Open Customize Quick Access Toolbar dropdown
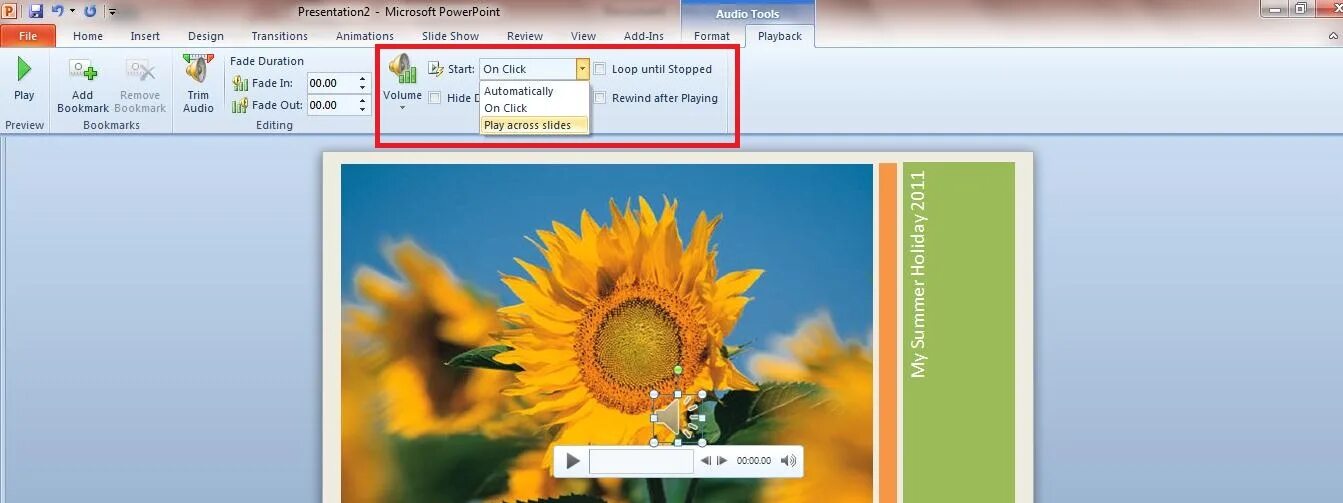Viewport: 1343px width, 503px height. [112, 11]
